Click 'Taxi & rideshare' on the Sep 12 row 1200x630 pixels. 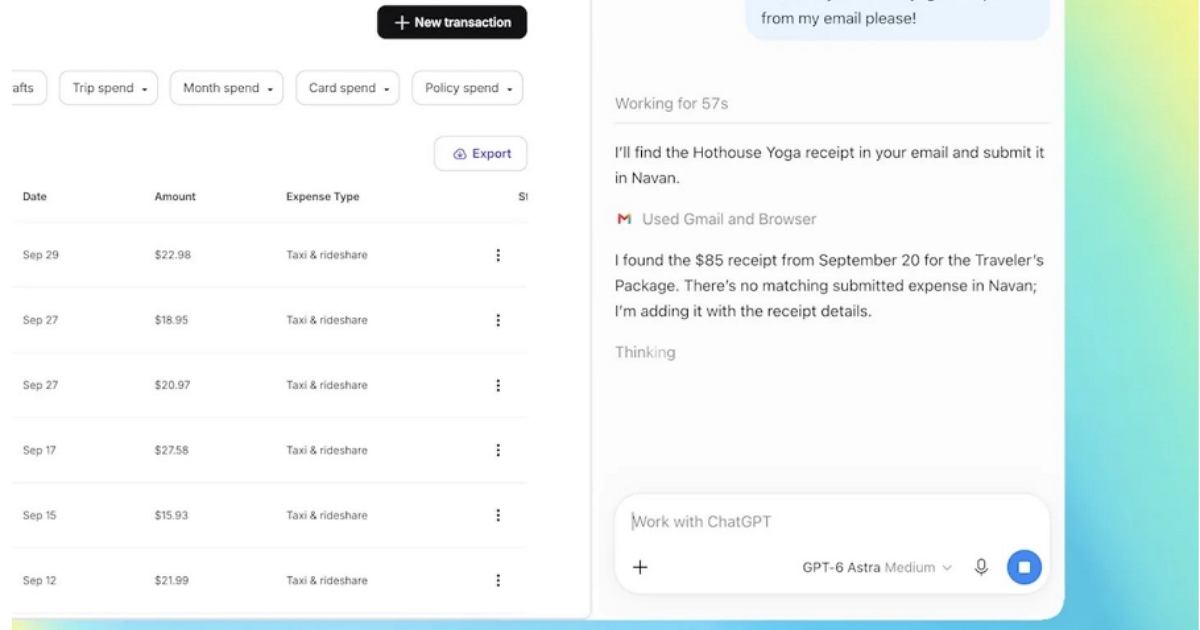tap(327, 580)
